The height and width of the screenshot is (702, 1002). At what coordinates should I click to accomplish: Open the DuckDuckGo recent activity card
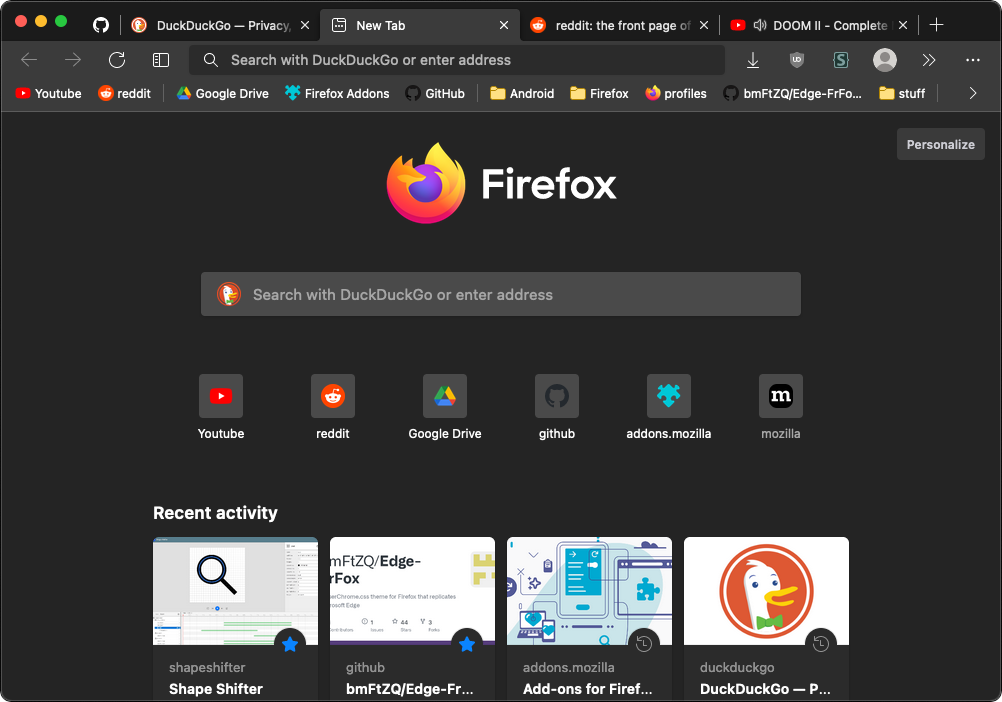click(766, 618)
